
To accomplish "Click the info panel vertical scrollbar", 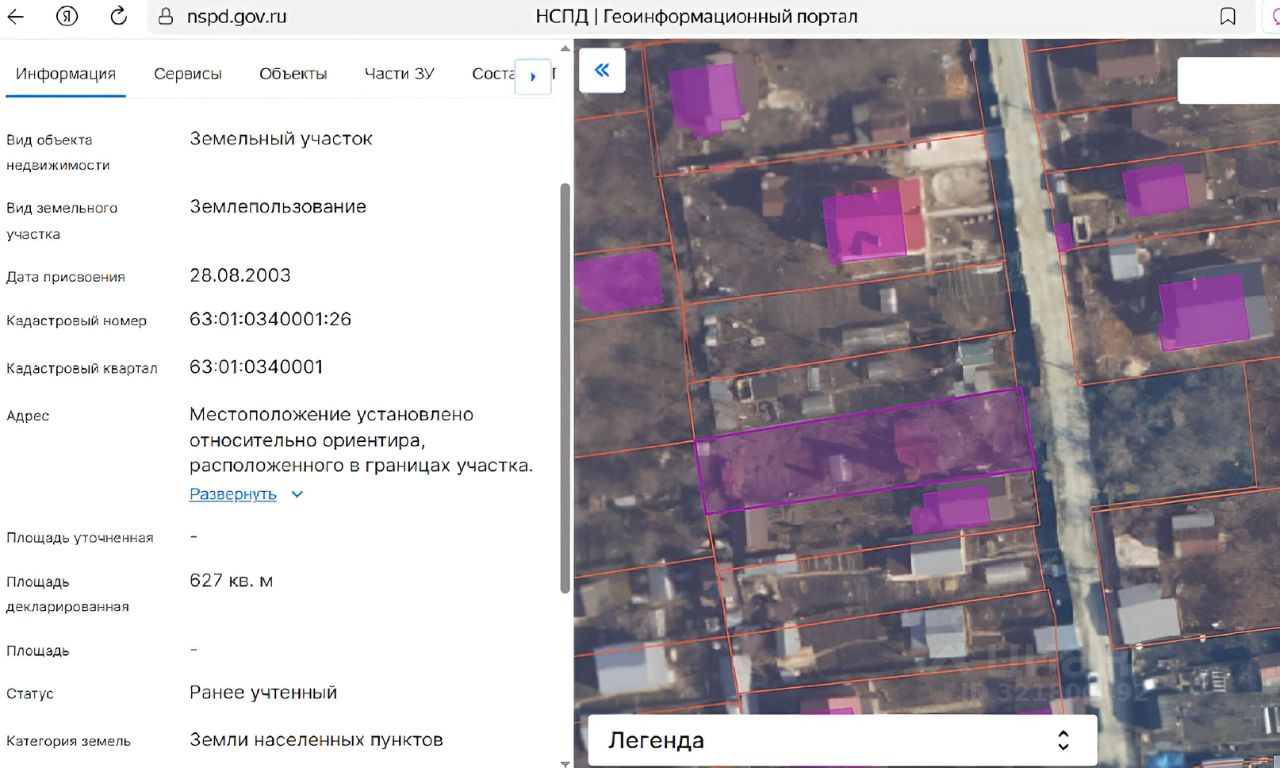I will (x=565, y=387).
